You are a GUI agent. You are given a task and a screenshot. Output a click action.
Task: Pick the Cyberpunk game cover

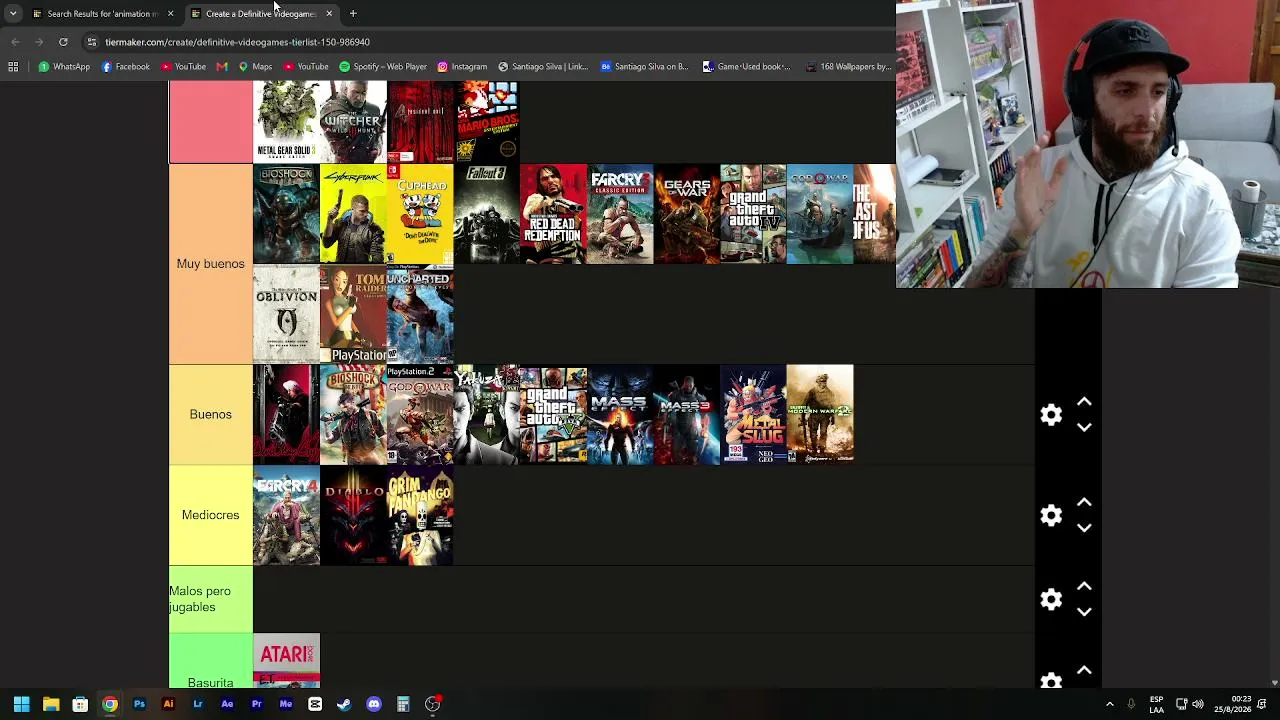[353, 214]
